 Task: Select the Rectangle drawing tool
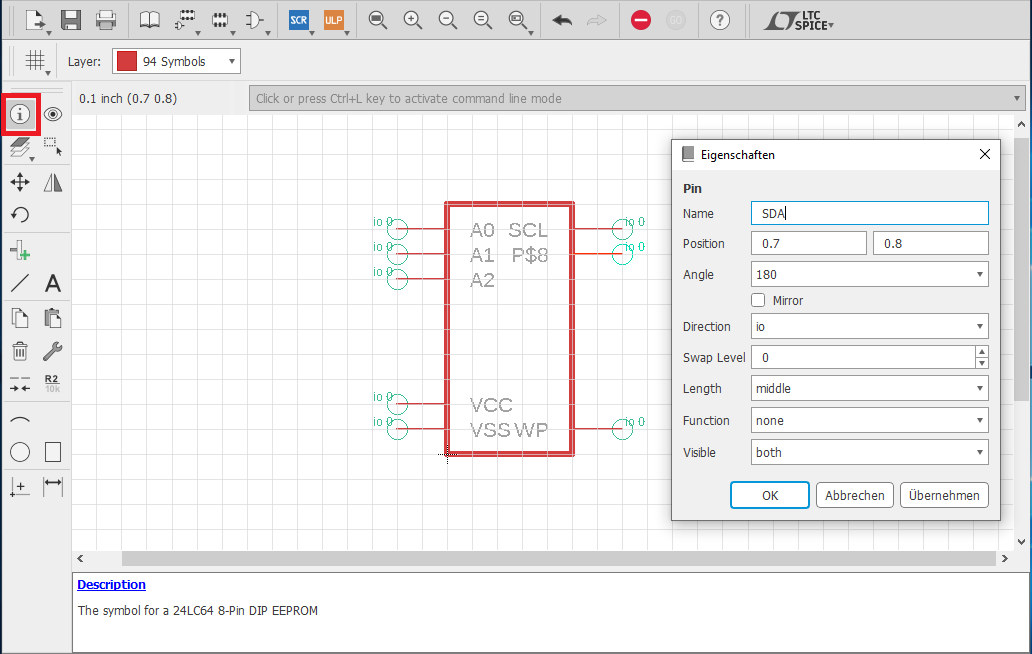pyautogui.click(x=53, y=452)
